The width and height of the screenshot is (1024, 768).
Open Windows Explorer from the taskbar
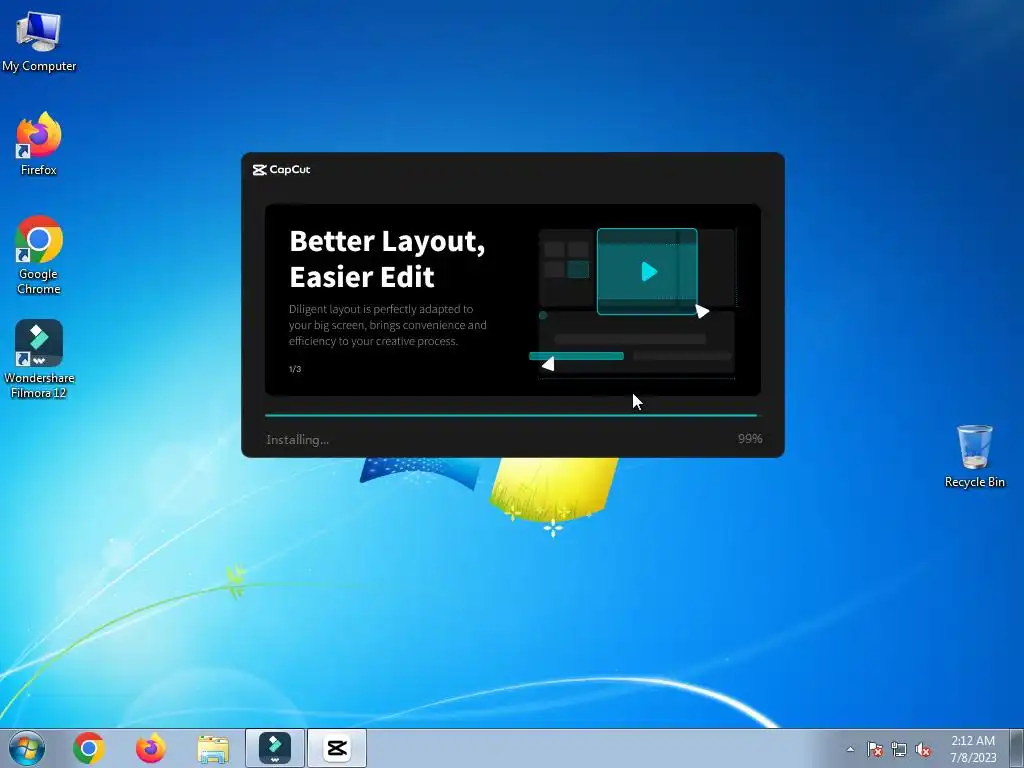click(213, 749)
